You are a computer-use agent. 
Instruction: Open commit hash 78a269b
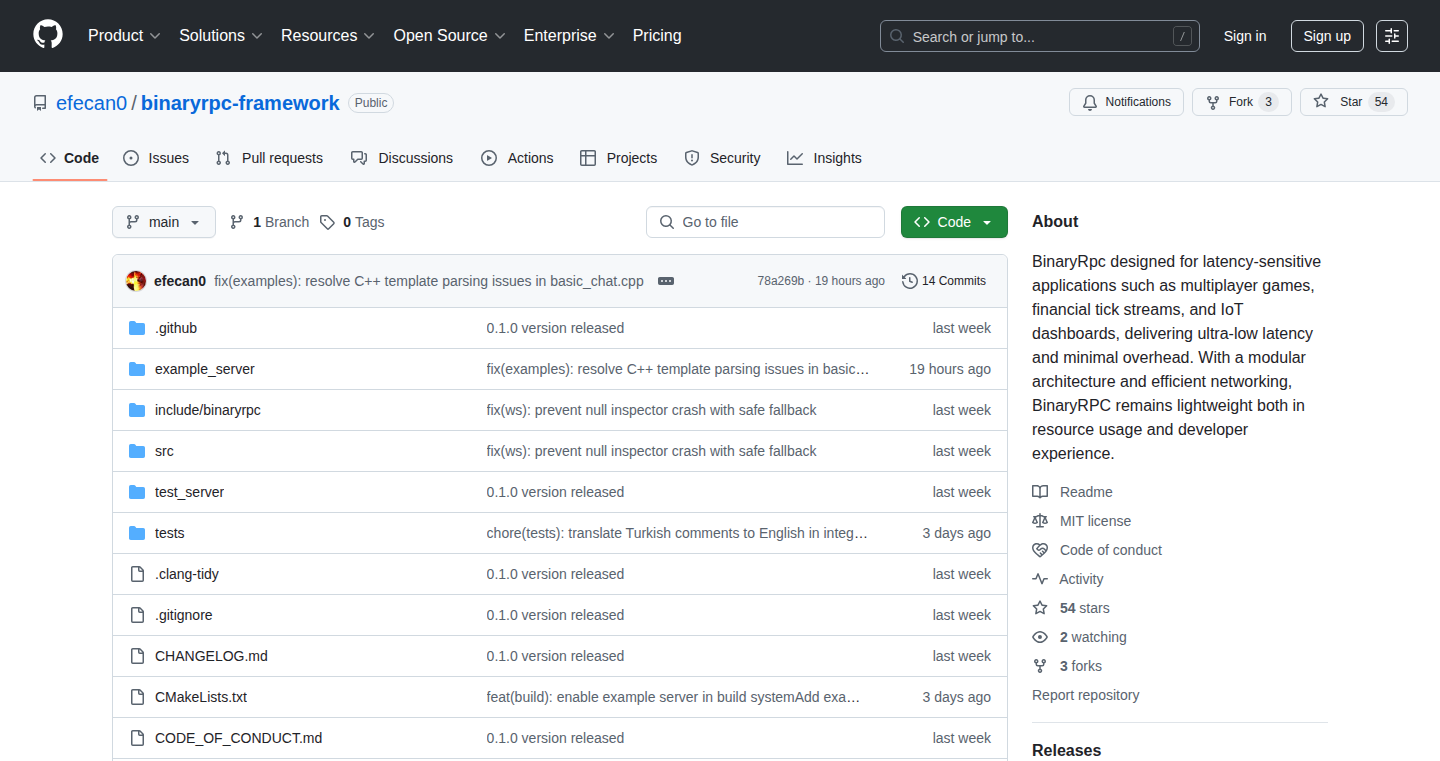(780, 281)
